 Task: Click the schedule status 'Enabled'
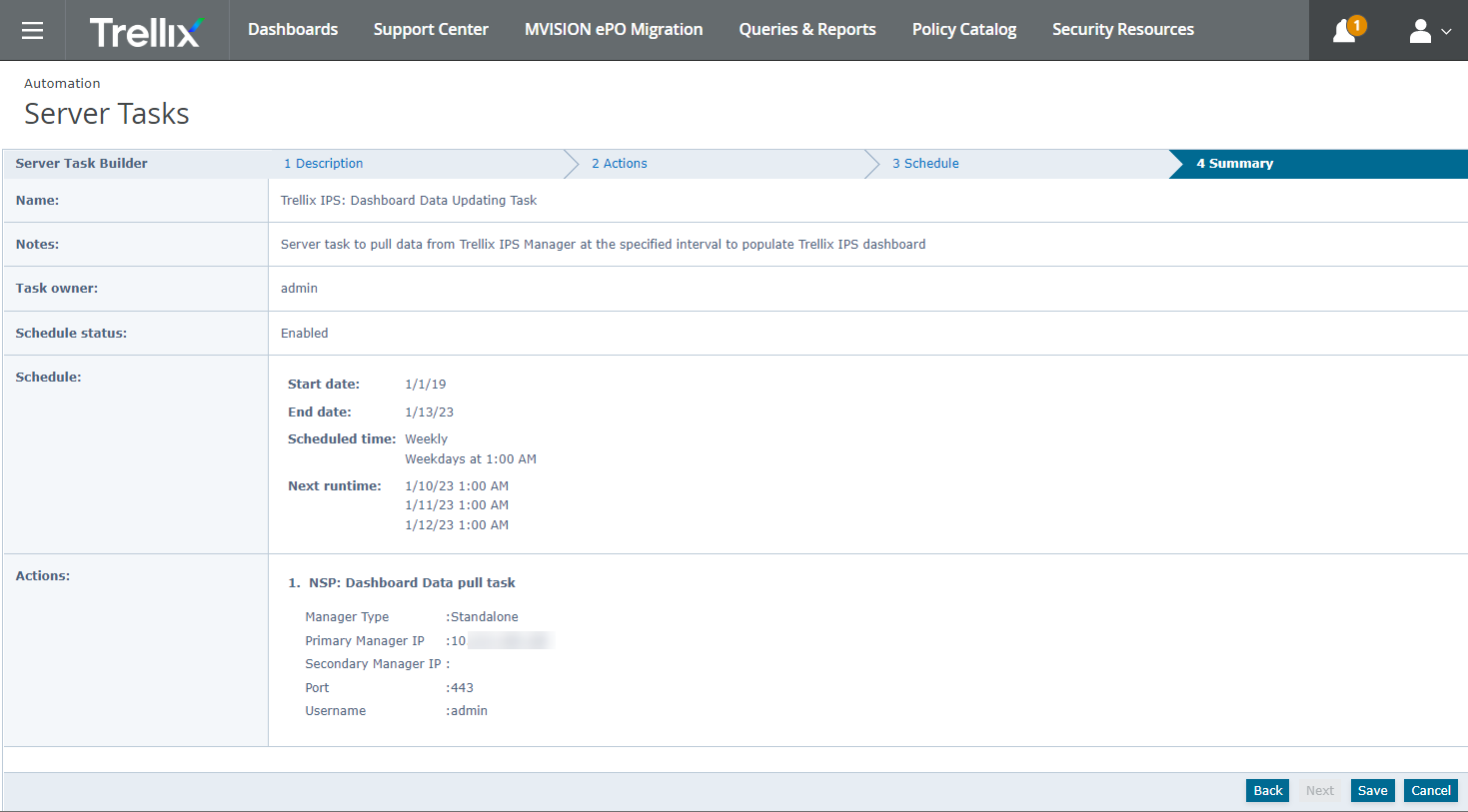click(305, 334)
